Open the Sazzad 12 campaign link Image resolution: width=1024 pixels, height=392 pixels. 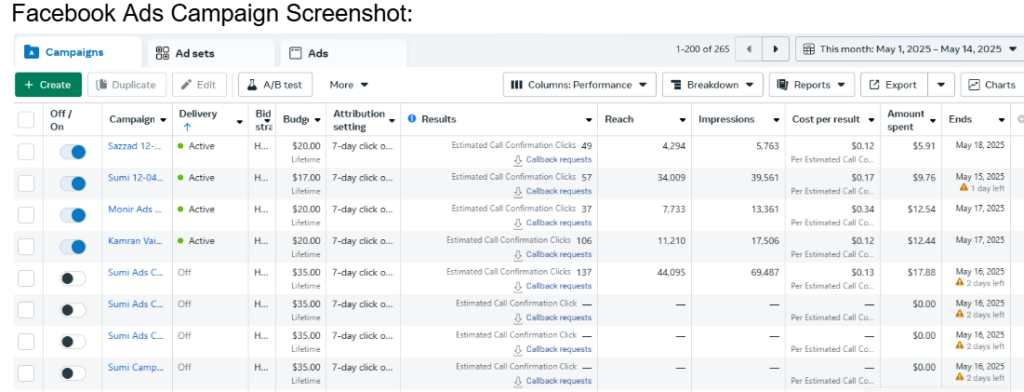135,146
